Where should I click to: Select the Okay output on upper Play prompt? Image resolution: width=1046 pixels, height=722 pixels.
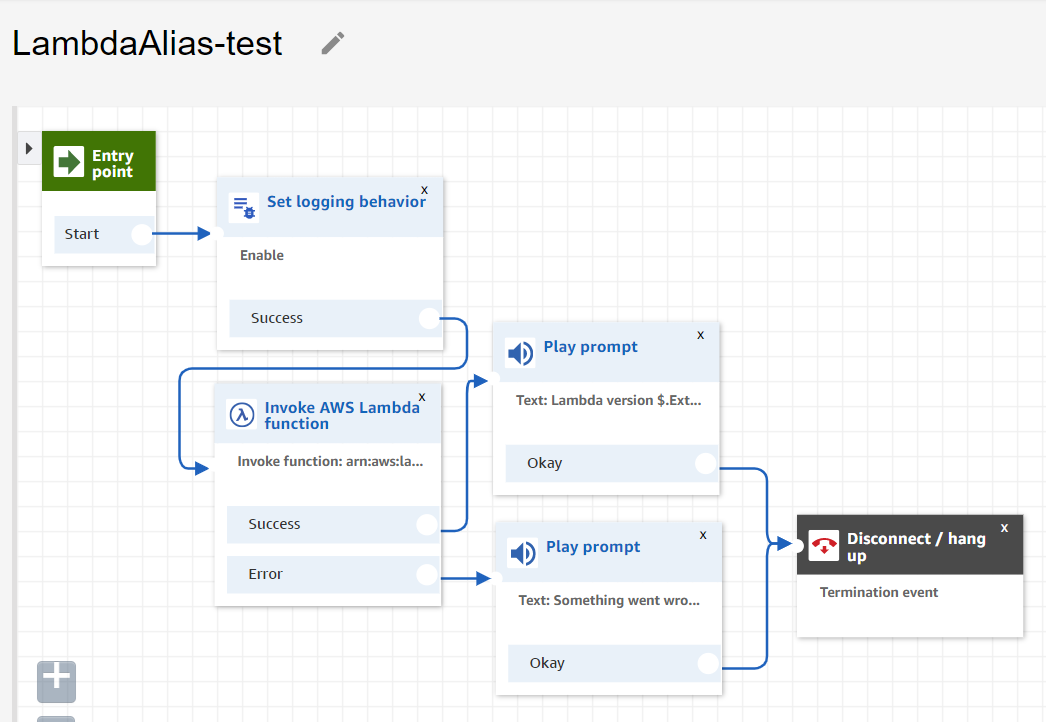click(x=707, y=462)
